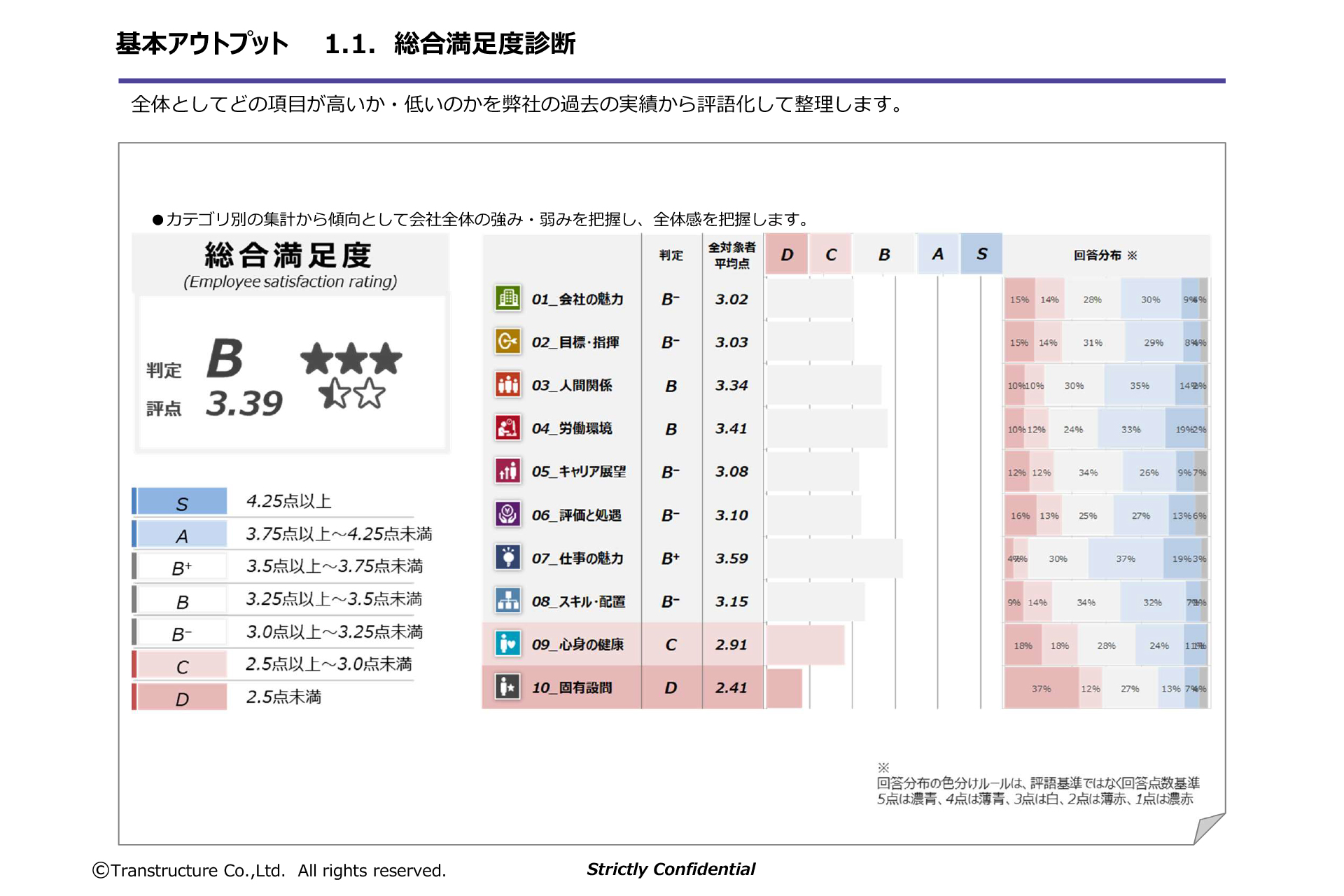This screenshot has height=896, width=1344.
Task: Click the star person icon for 10_固有設問
Action: click(507, 687)
